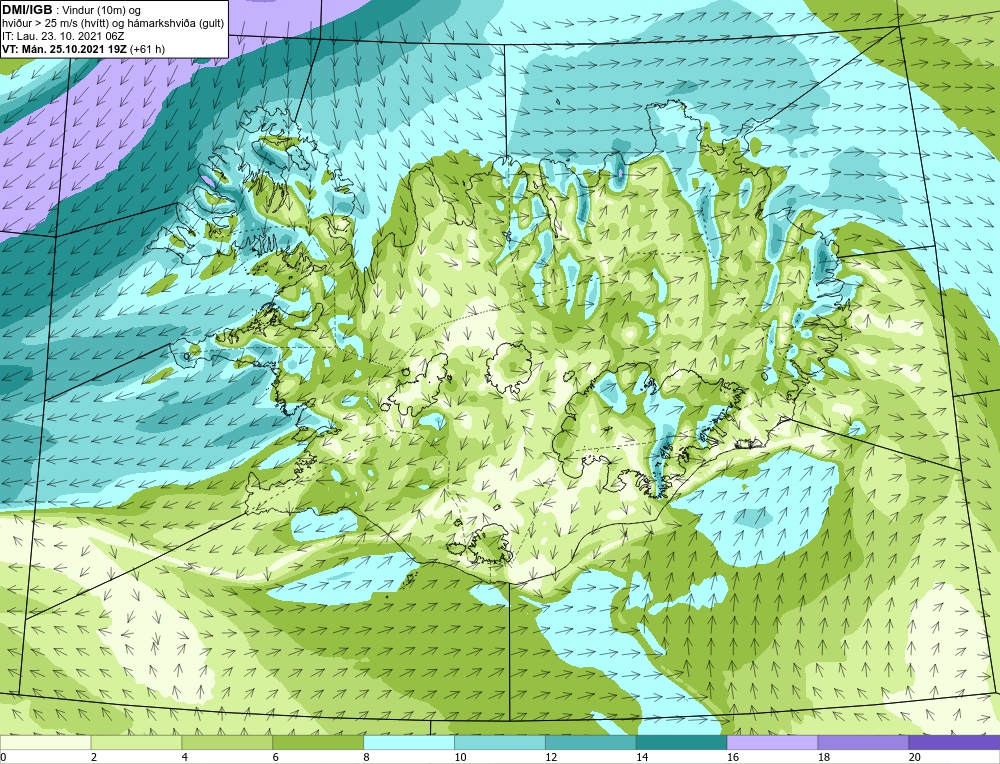The image size is (1000, 764).
Task: Click the 8–10 m/s pale cyan swatch
Action: (x=409, y=742)
